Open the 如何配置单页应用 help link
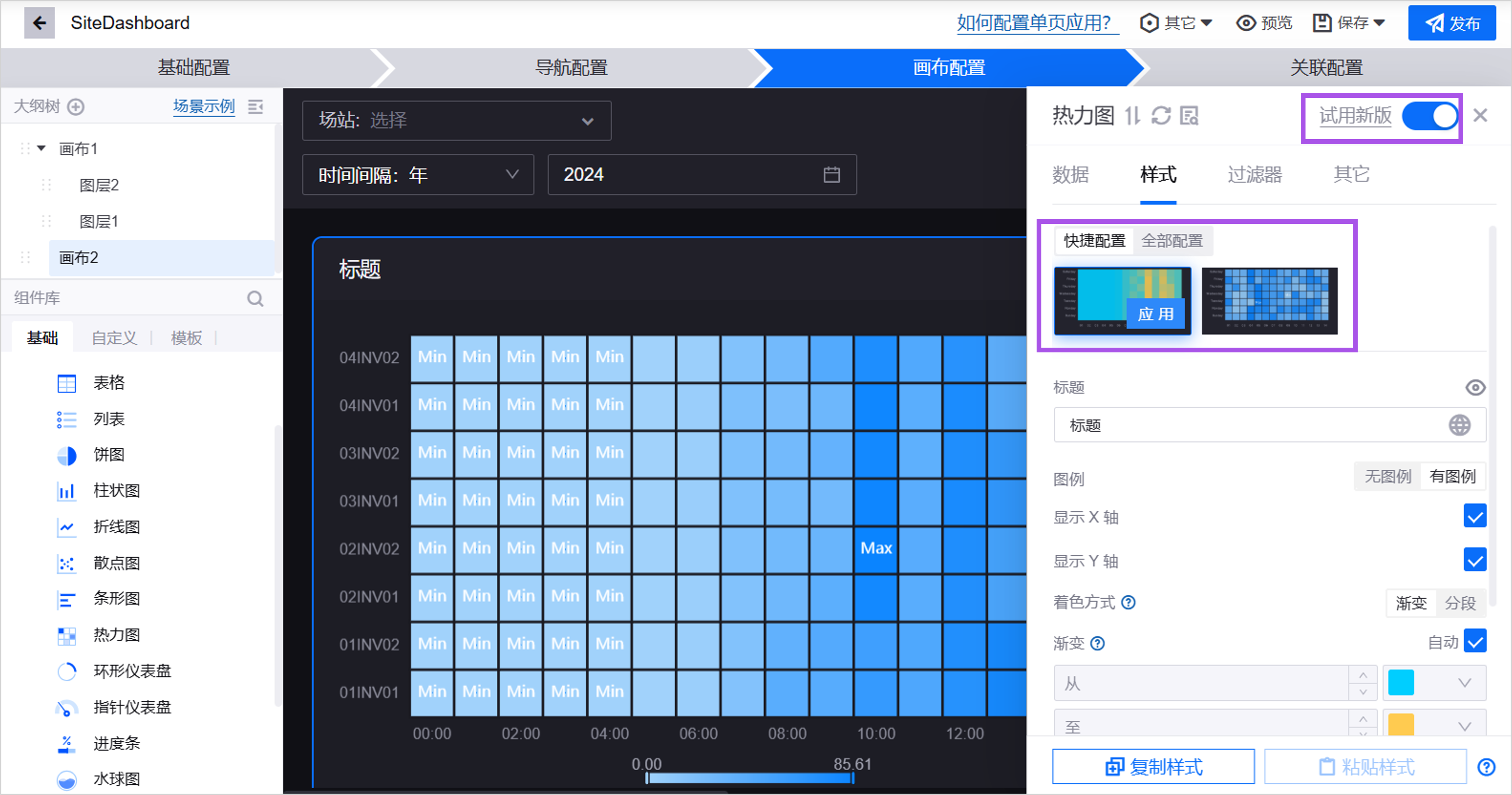This screenshot has width=1512, height=795. click(x=1037, y=23)
